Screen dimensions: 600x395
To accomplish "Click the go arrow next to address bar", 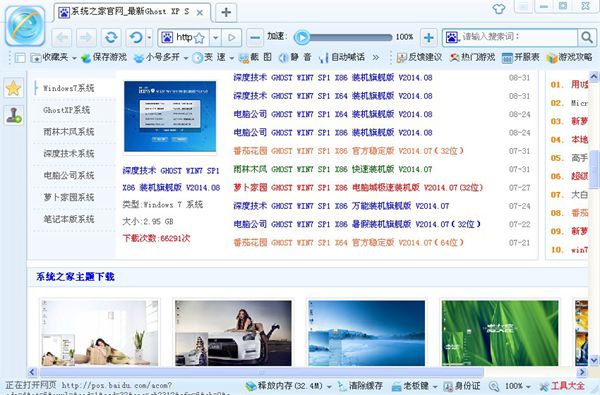I will click(232, 38).
